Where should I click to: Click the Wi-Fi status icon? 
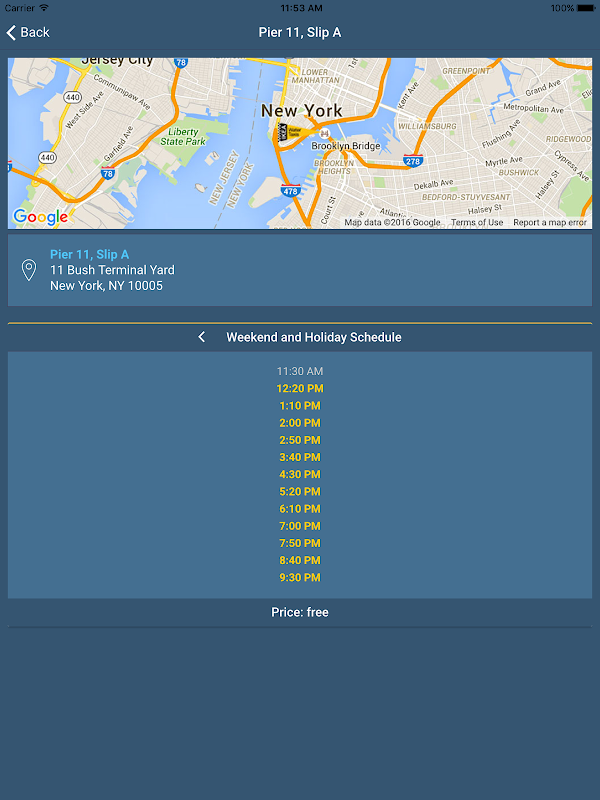click(44, 8)
